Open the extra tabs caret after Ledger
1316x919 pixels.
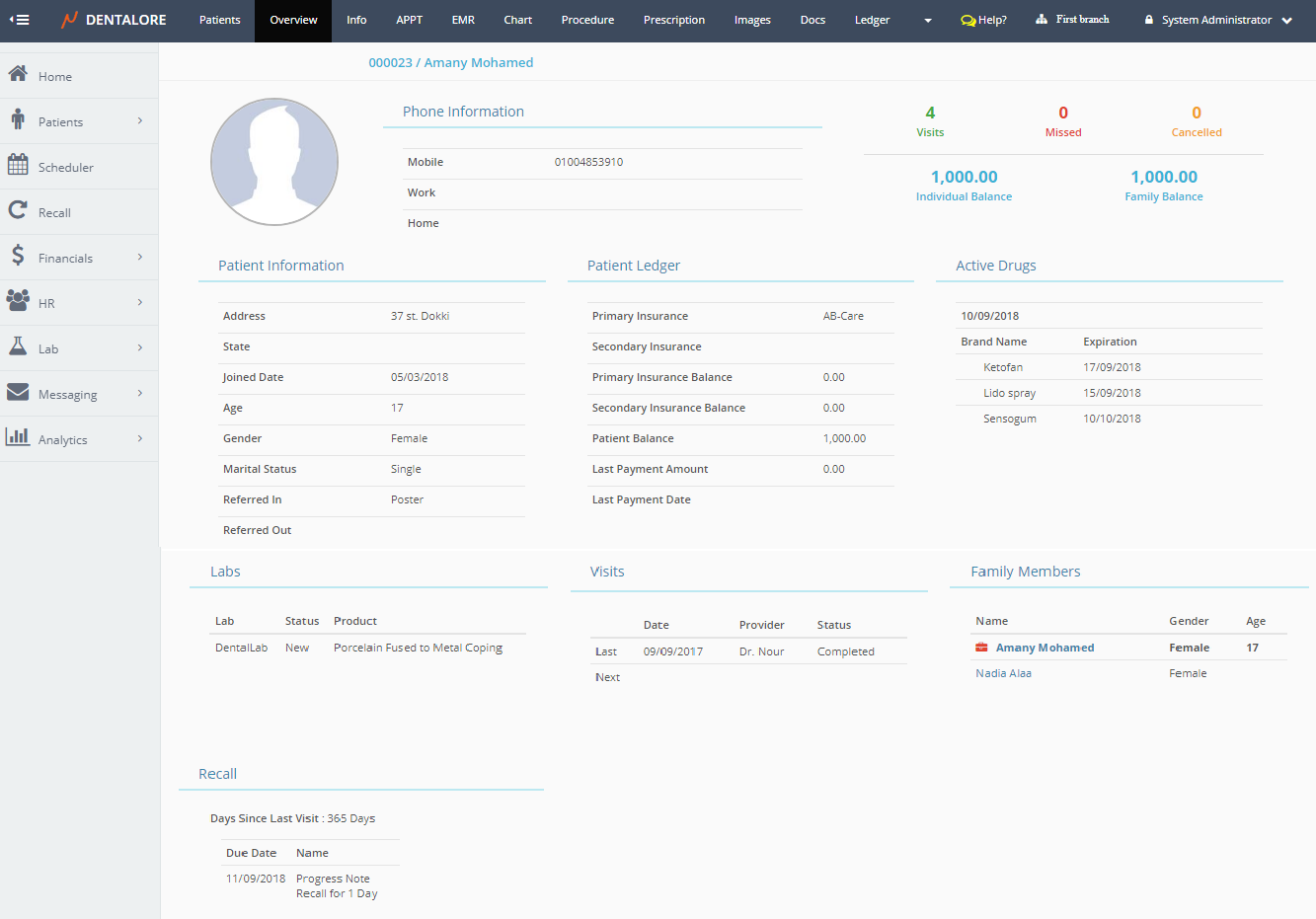927,21
